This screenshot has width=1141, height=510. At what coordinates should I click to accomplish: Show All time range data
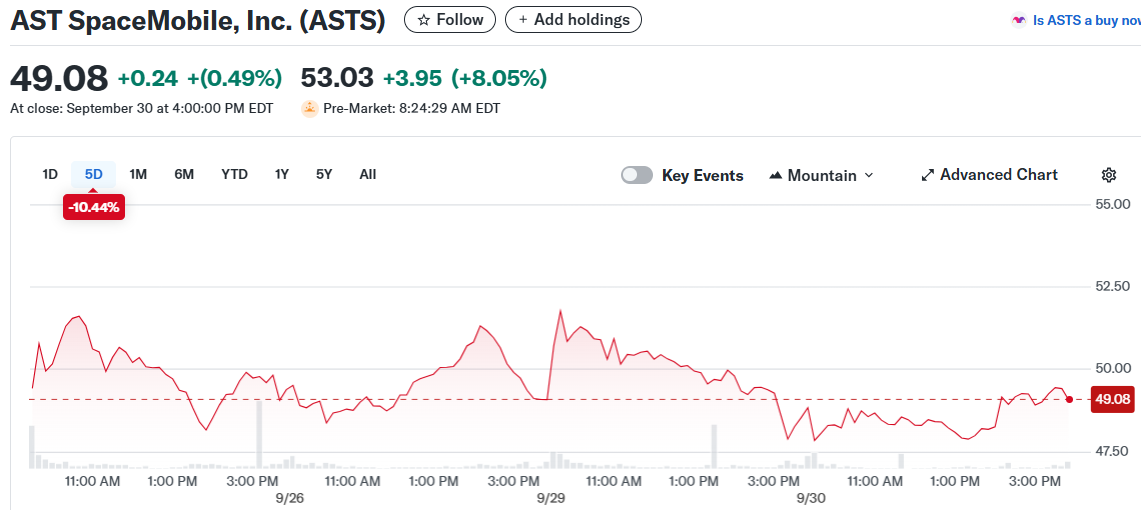pos(368,174)
